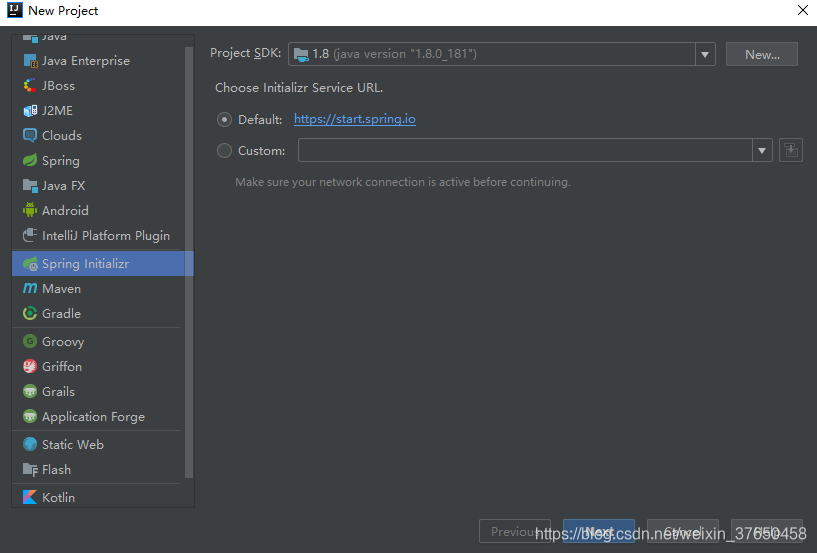817x553 pixels.
Task: Click the Flash folder icon
Action: (x=30, y=470)
